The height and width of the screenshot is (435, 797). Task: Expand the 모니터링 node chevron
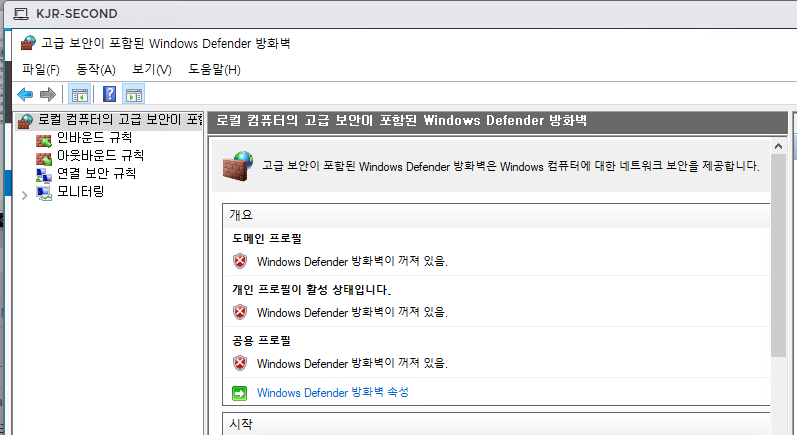click(24, 195)
